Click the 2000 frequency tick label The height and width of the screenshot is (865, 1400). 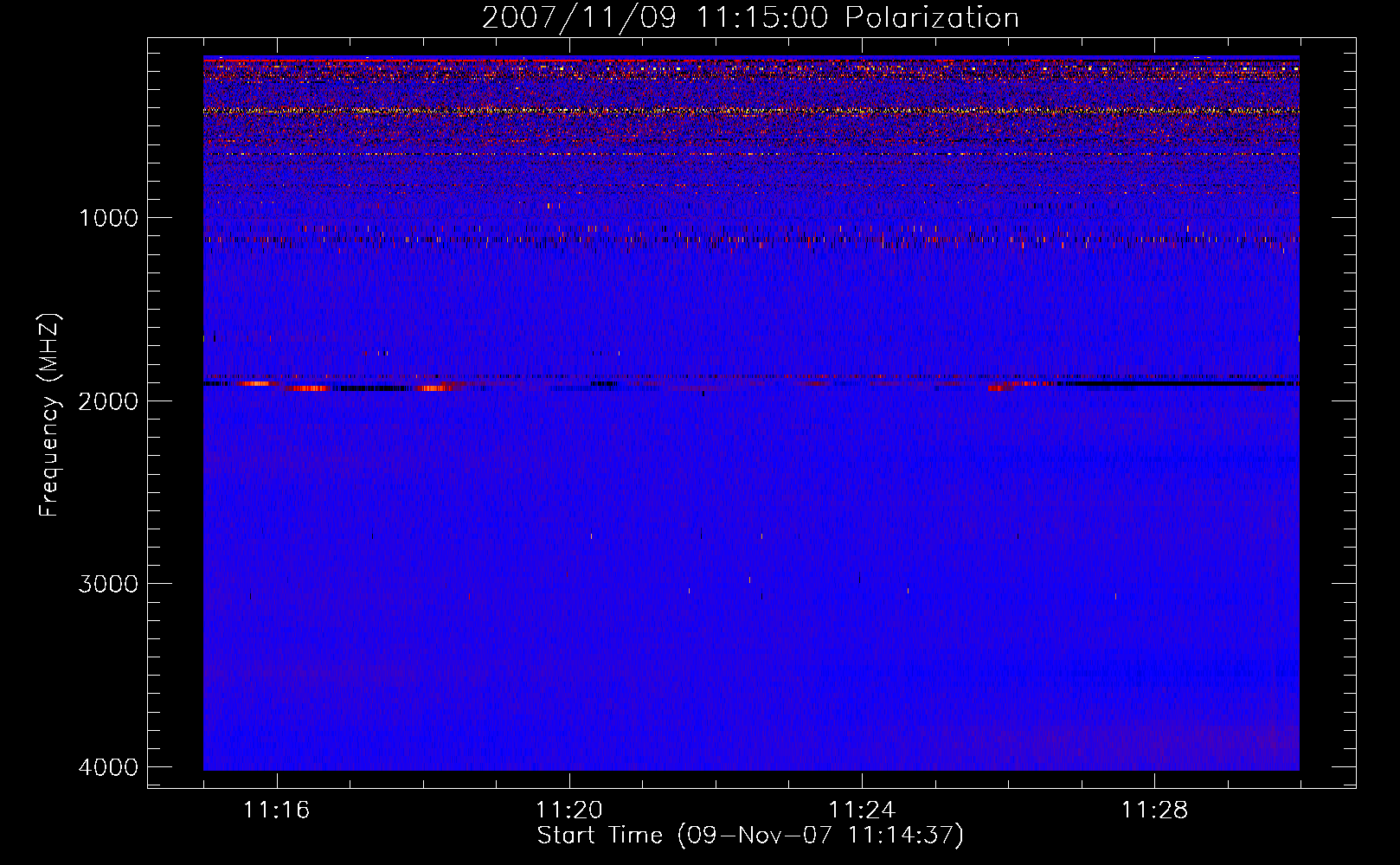pyautogui.click(x=108, y=400)
